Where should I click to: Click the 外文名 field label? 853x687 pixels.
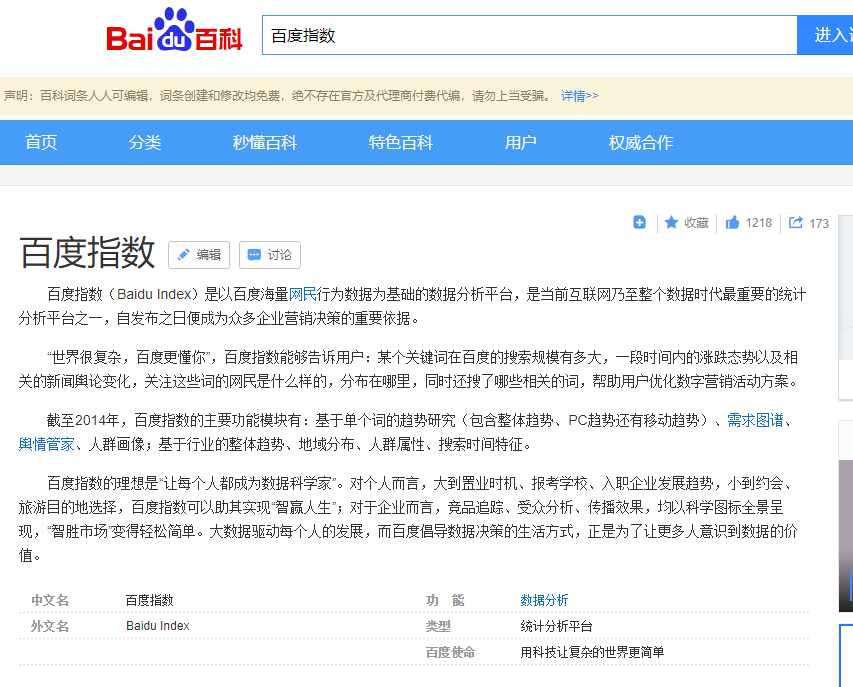(x=50, y=626)
